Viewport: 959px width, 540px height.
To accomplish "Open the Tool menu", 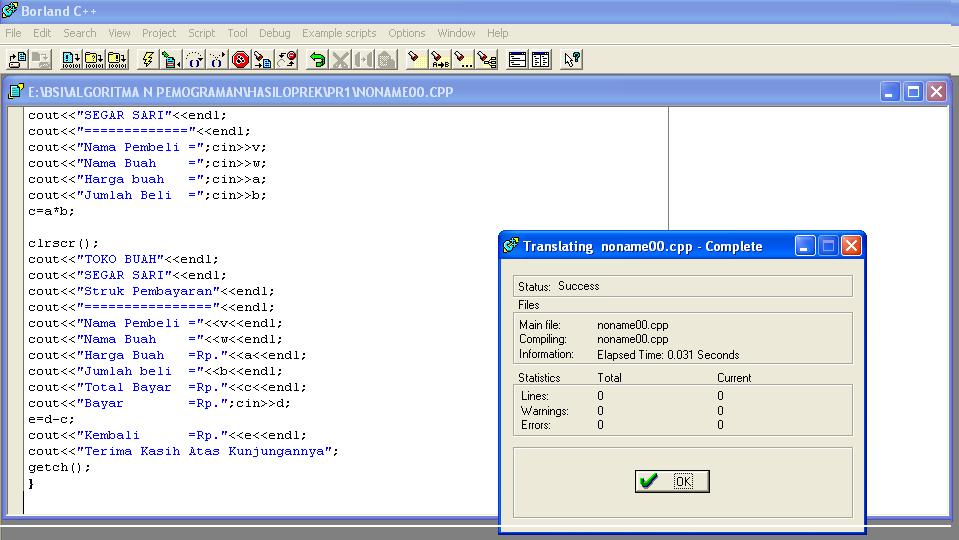I will (x=237, y=33).
